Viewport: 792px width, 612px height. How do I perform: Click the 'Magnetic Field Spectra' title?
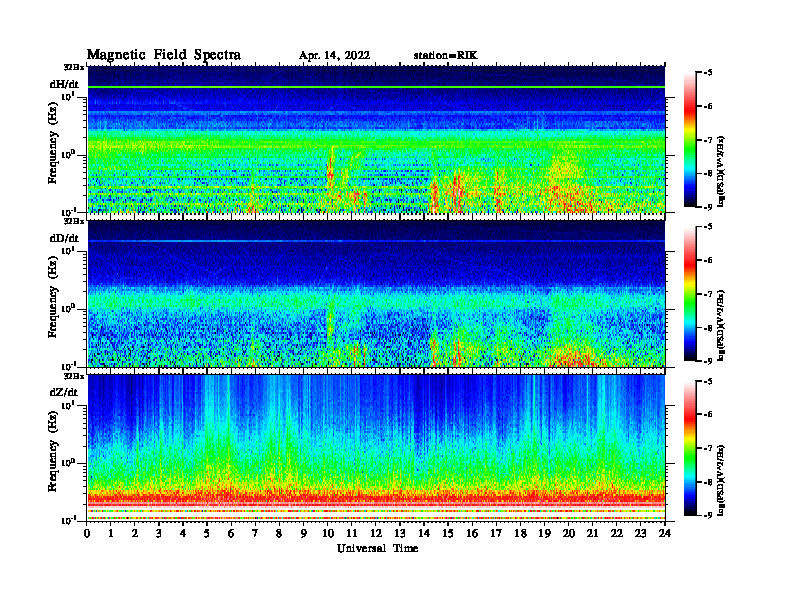click(164, 55)
